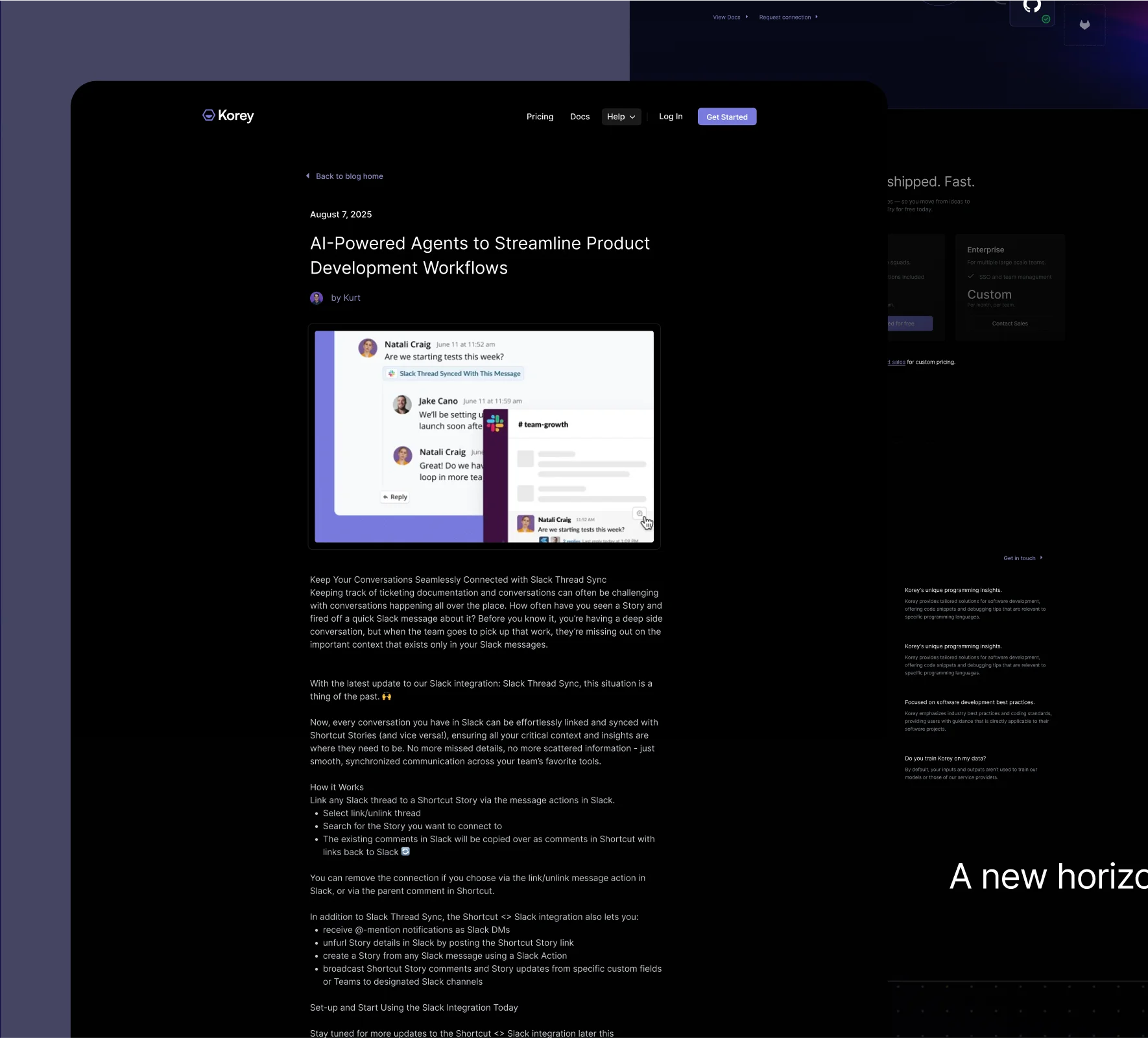Click the green check badge on GitHub card
This screenshot has width=1148, height=1038.
click(x=1046, y=19)
